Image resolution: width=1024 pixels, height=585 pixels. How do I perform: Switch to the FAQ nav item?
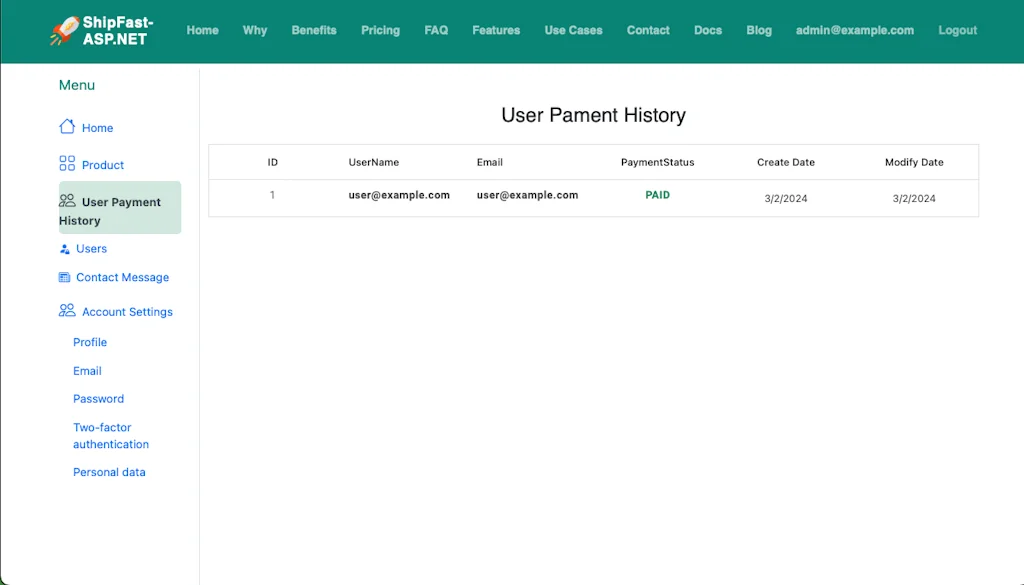[x=436, y=30]
